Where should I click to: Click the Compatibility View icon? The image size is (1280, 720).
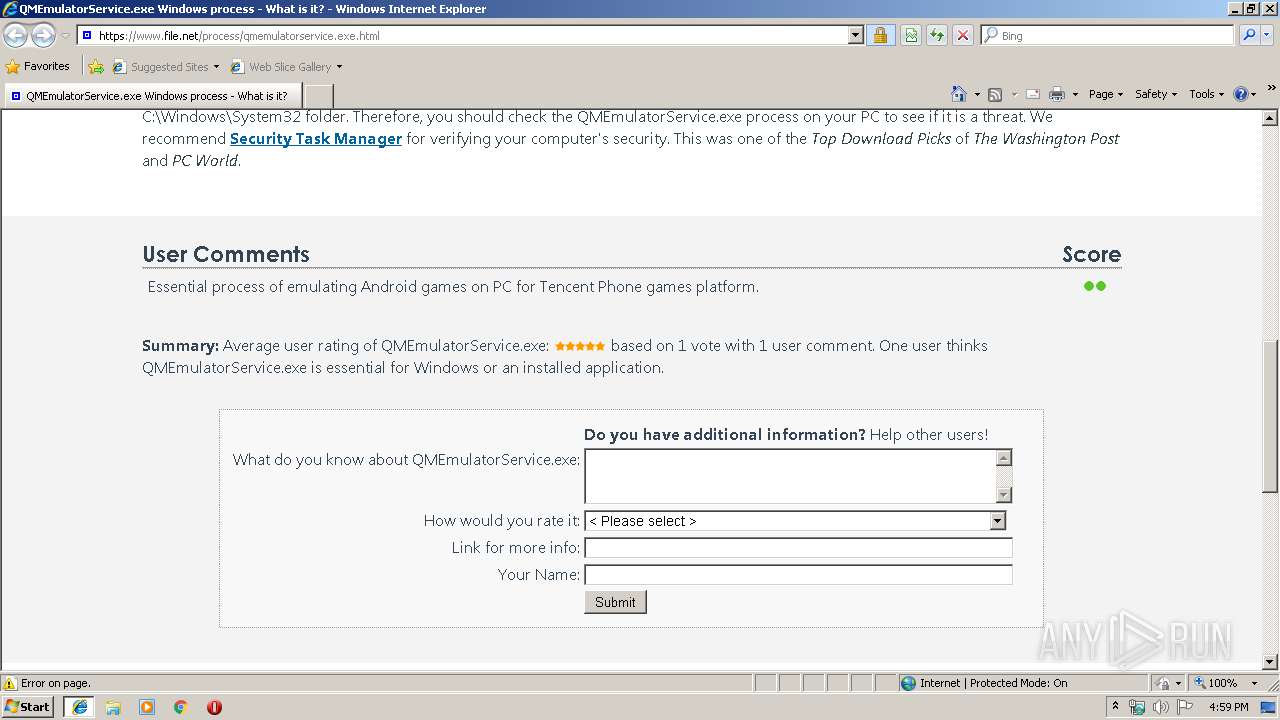click(911, 35)
